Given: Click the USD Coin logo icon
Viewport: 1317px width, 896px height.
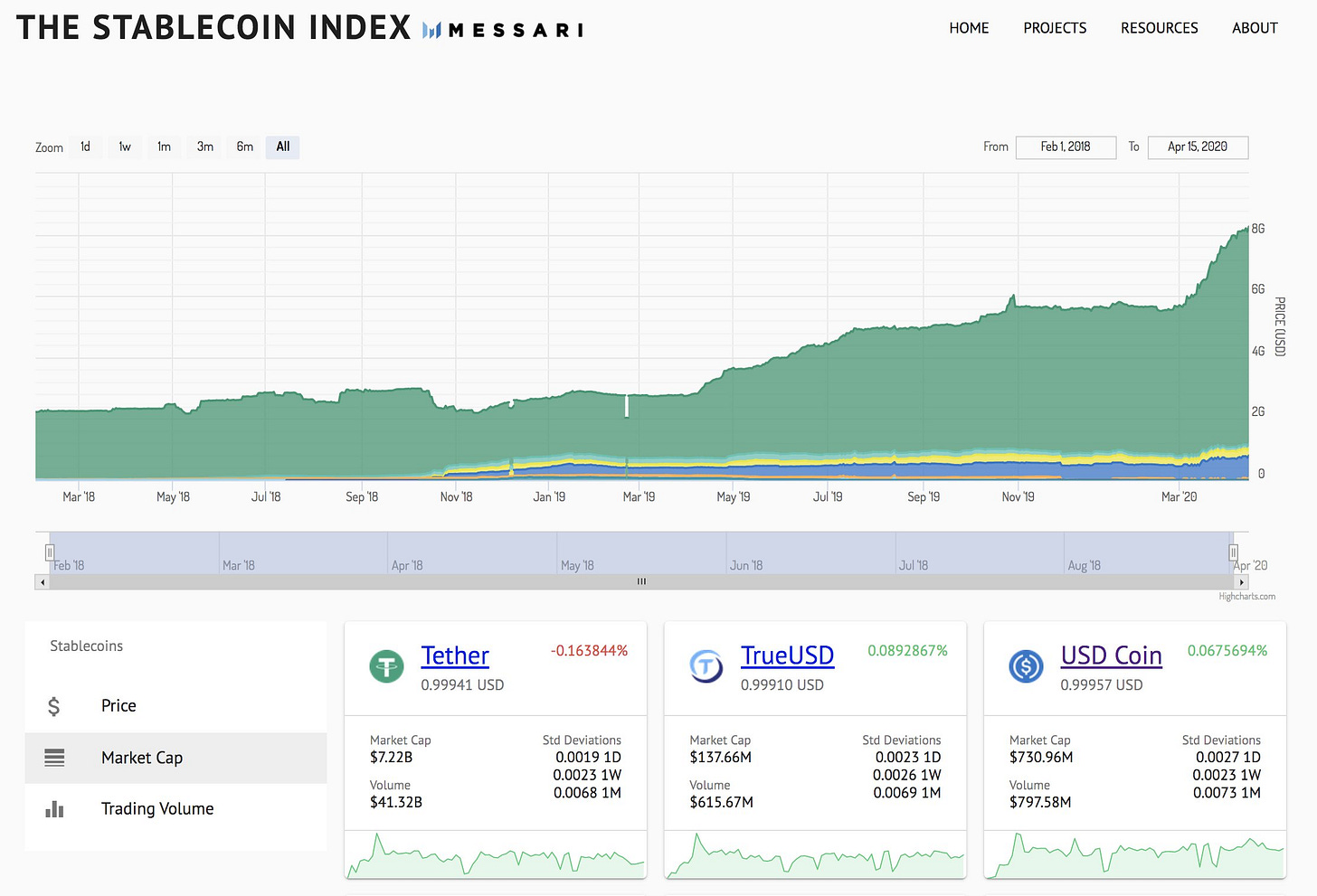Looking at the screenshot, I should 1026,667.
